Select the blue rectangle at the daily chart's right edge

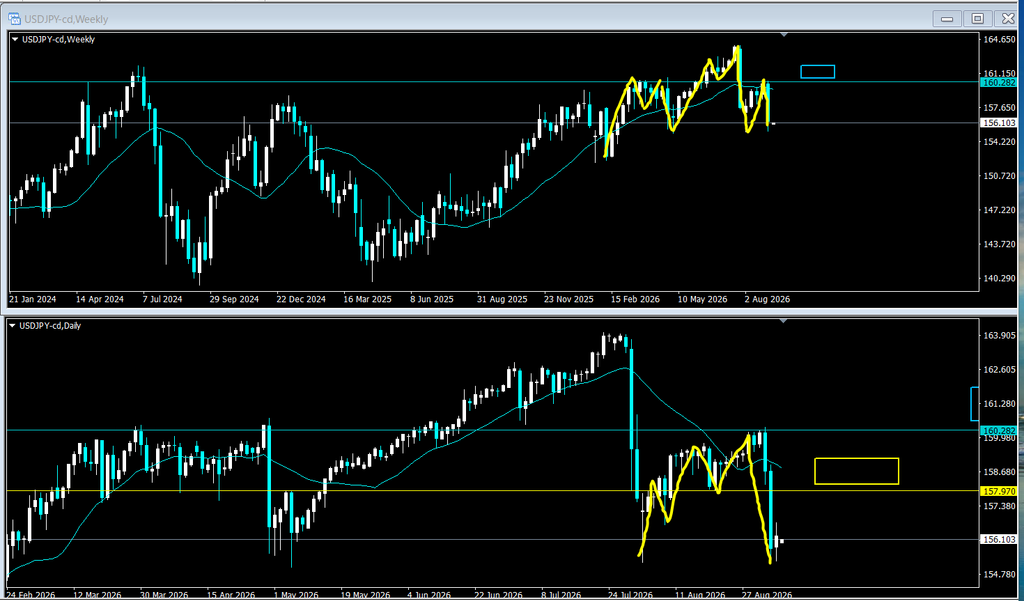pos(976,404)
